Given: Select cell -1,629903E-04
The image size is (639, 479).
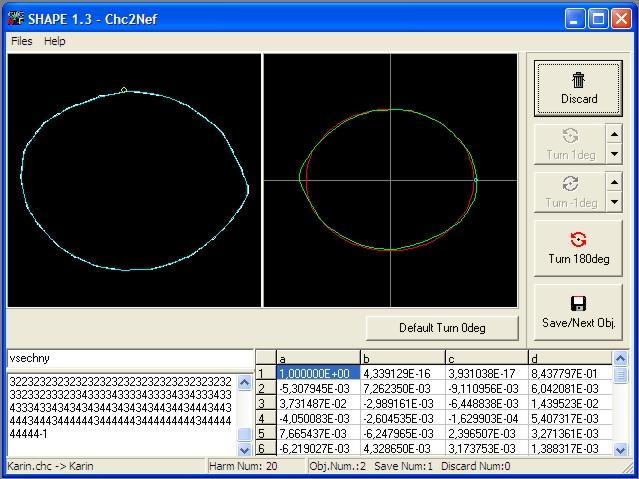Looking at the screenshot, I should (487, 419).
